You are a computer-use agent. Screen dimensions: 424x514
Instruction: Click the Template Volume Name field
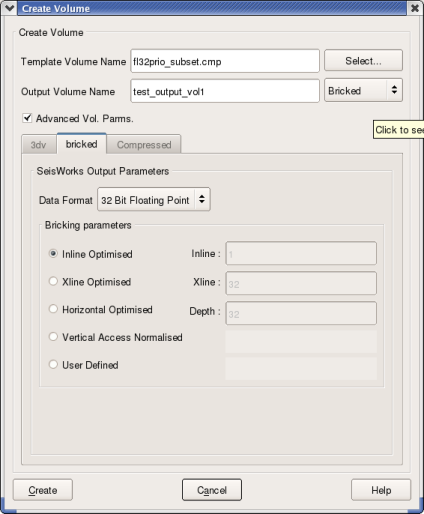[x=225, y=61]
